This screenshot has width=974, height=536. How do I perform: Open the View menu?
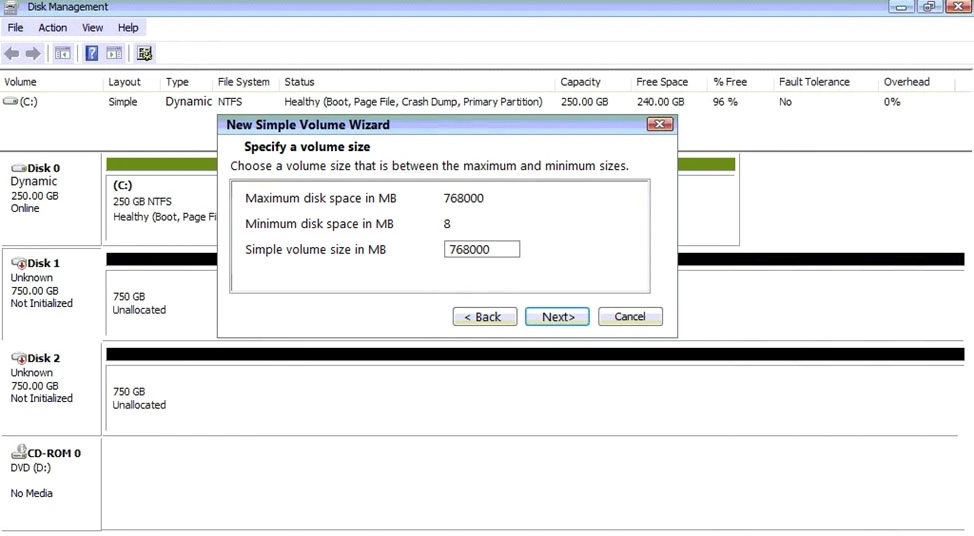pyautogui.click(x=92, y=28)
